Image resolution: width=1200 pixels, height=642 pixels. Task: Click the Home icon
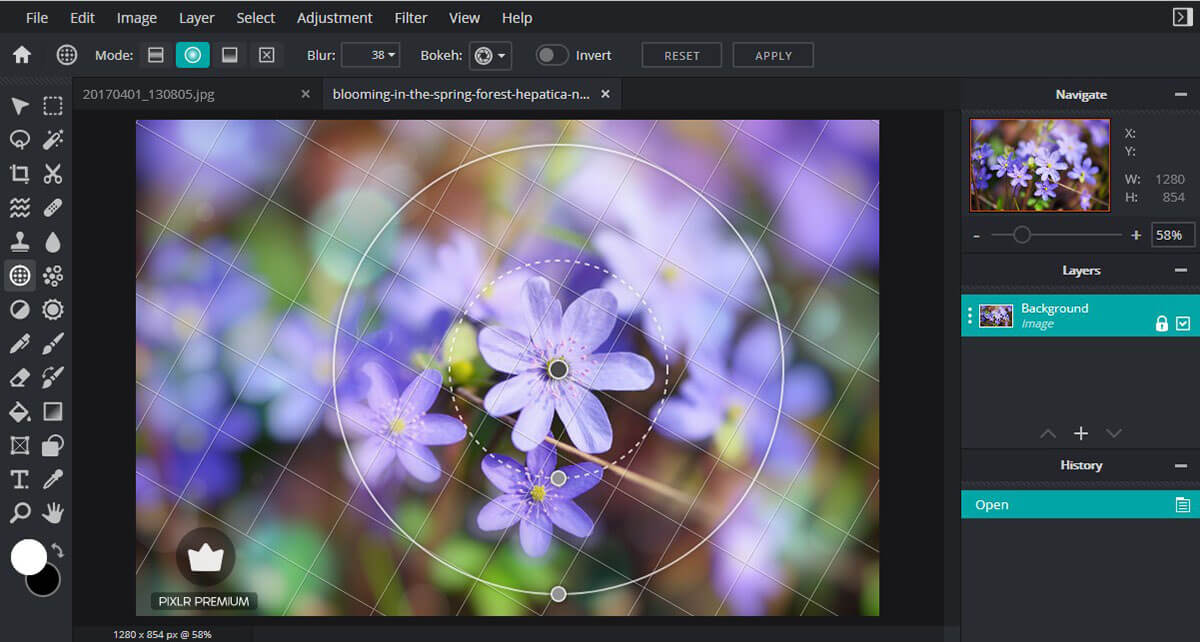coord(21,55)
